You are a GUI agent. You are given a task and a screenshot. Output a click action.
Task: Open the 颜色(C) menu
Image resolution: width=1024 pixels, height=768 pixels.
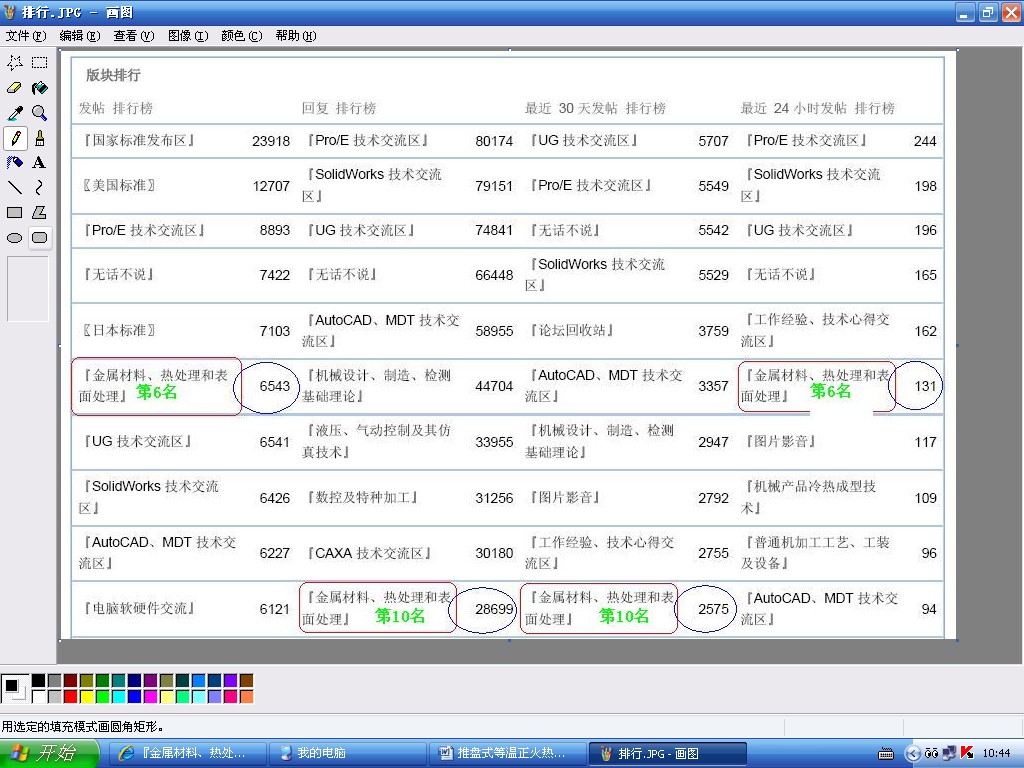[x=242, y=35]
